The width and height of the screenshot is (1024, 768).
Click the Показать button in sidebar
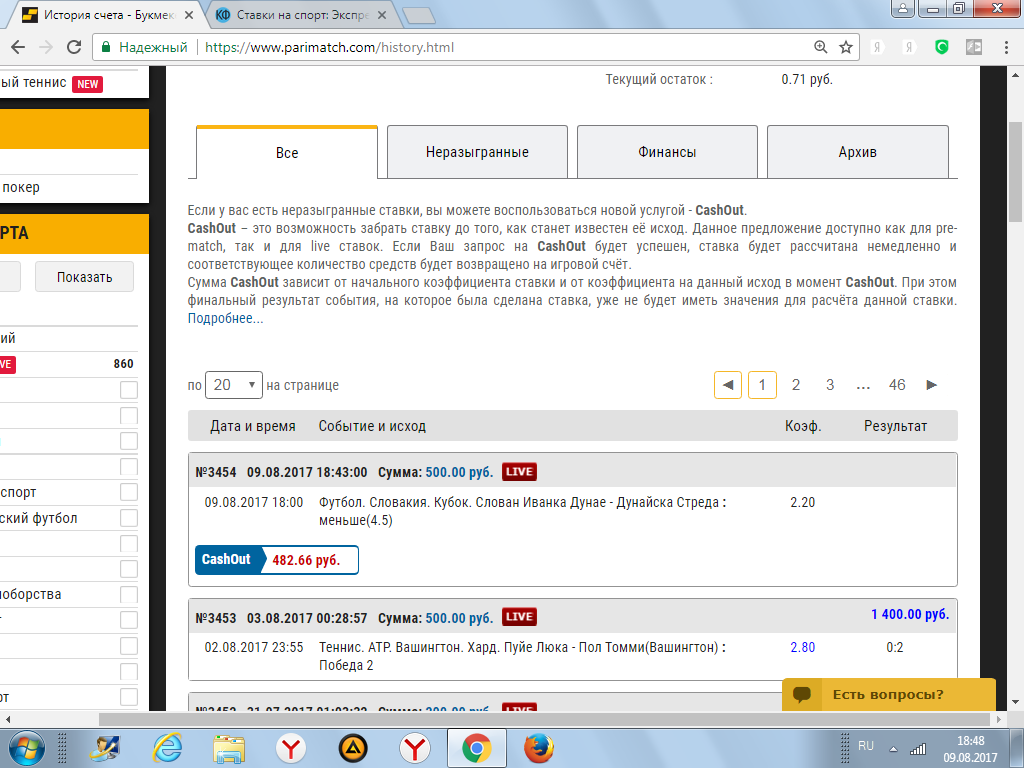pos(84,277)
